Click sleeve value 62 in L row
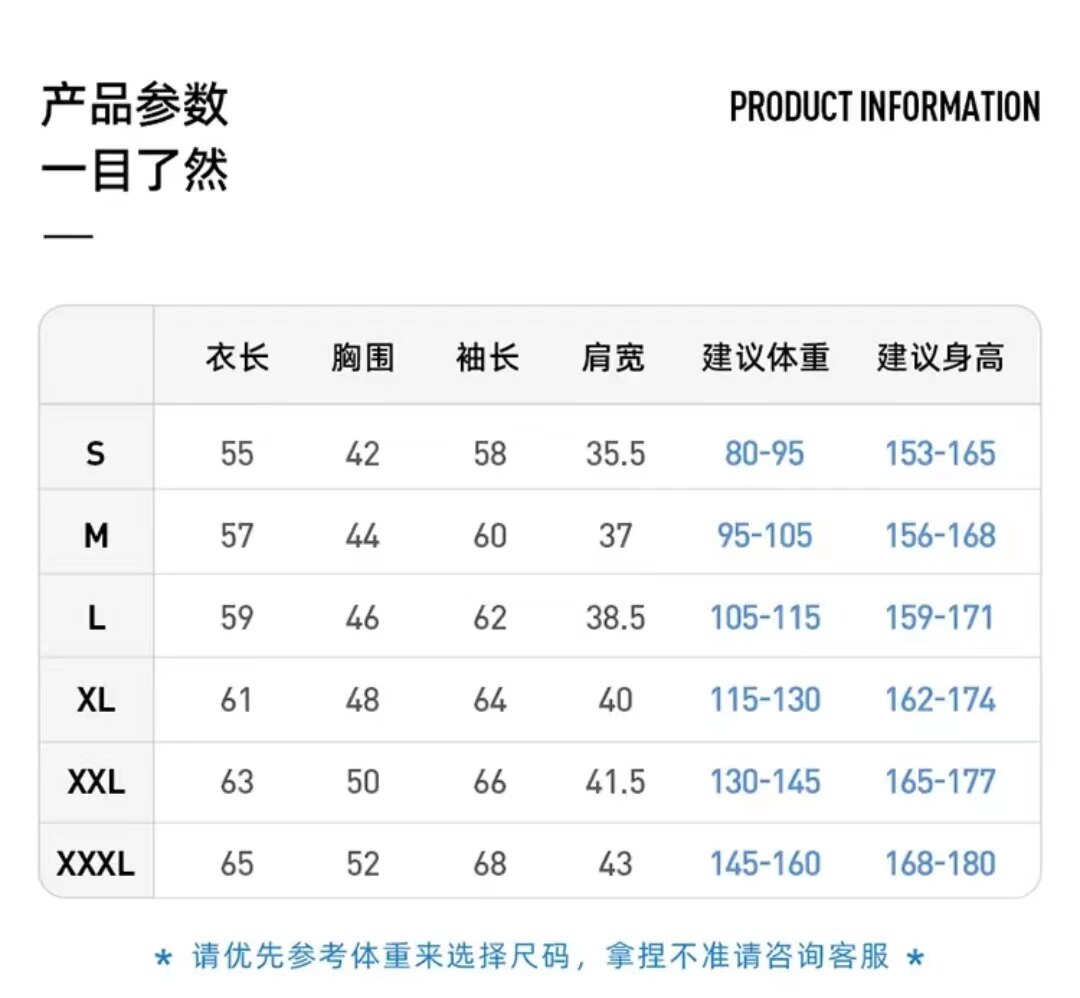 [490, 618]
